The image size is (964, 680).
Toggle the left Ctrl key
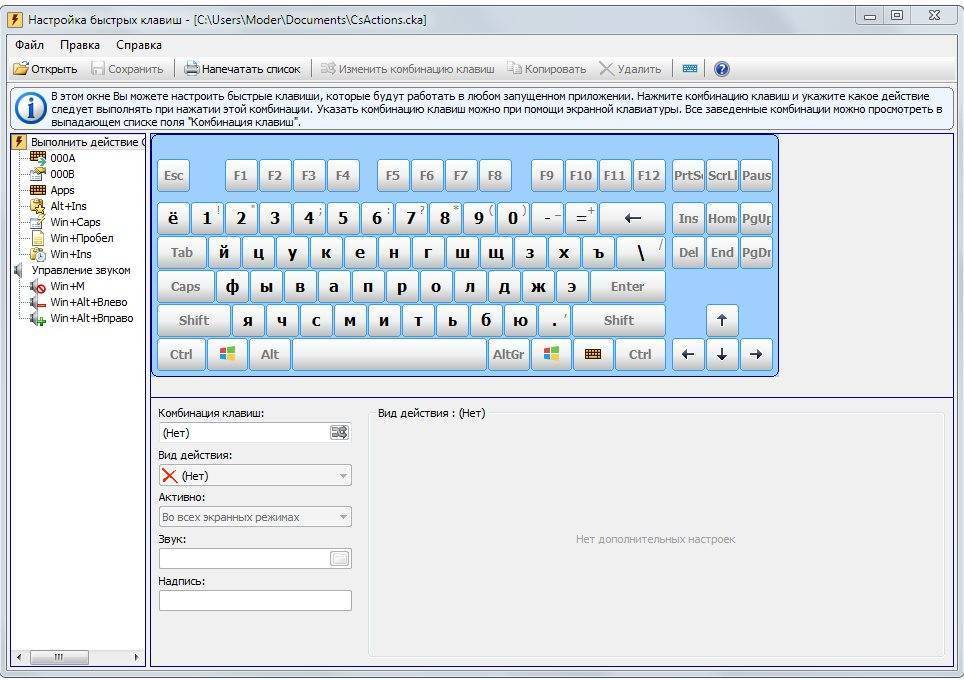(x=181, y=355)
